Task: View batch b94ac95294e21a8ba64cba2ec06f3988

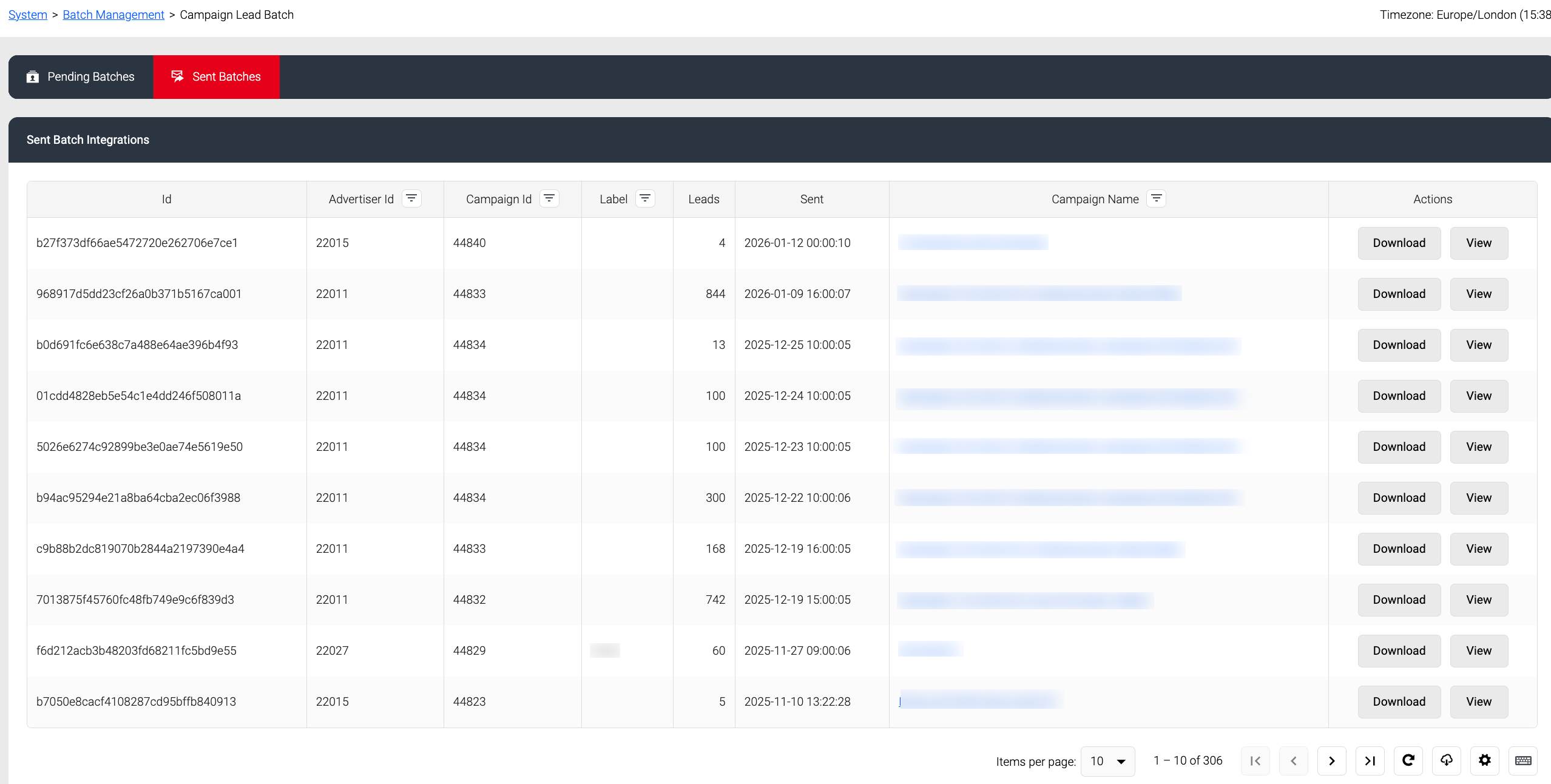Action: [1479, 498]
